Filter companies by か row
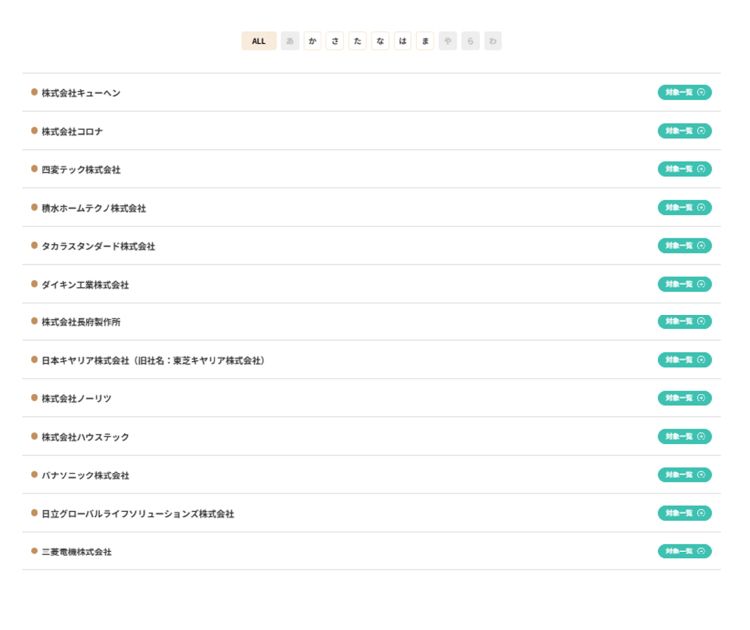750x630 pixels. [x=312, y=41]
